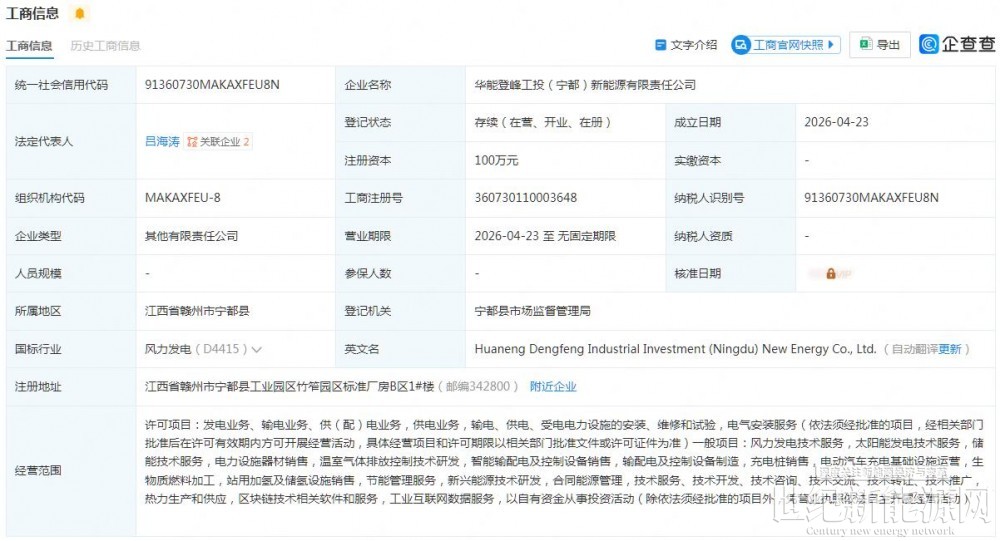1000x541 pixels.
Task: Open the 文字介绍 text introduction
Action: pos(693,45)
